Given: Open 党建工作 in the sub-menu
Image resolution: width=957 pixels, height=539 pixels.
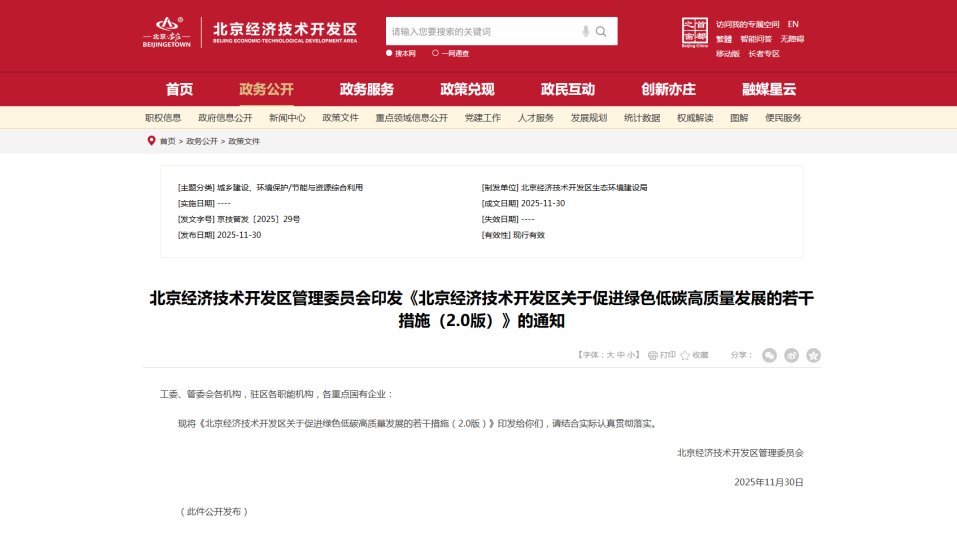Looking at the screenshot, I should tap(483, 118).
